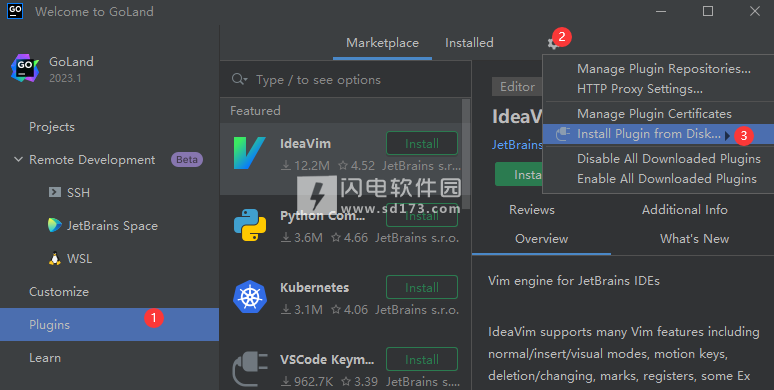Open the What's New tab

pos(695,239)
